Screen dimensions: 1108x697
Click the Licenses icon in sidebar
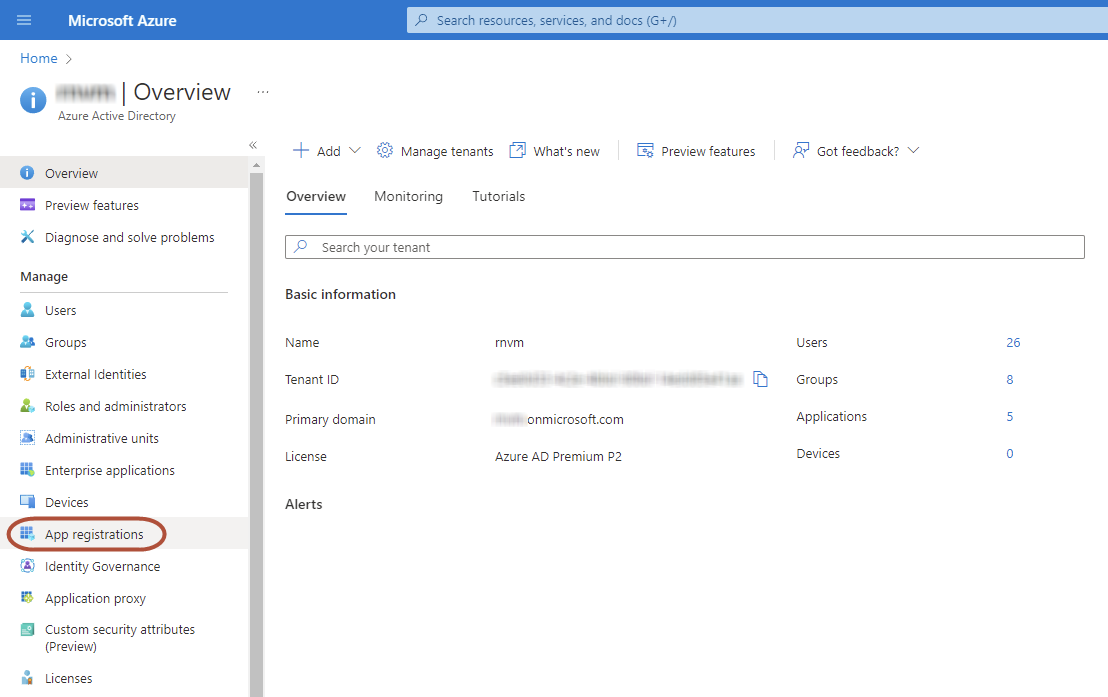tap(27, 678)
